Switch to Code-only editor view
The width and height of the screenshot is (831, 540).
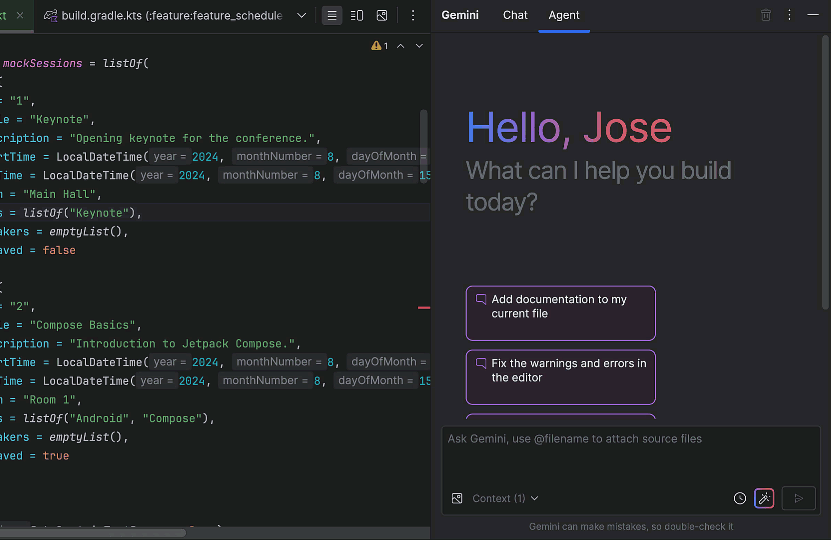(332, 15)
